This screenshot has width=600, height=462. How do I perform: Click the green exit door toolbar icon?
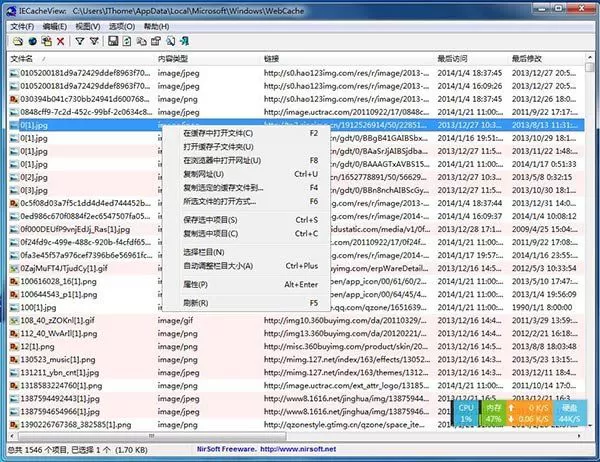pos(185,41)
